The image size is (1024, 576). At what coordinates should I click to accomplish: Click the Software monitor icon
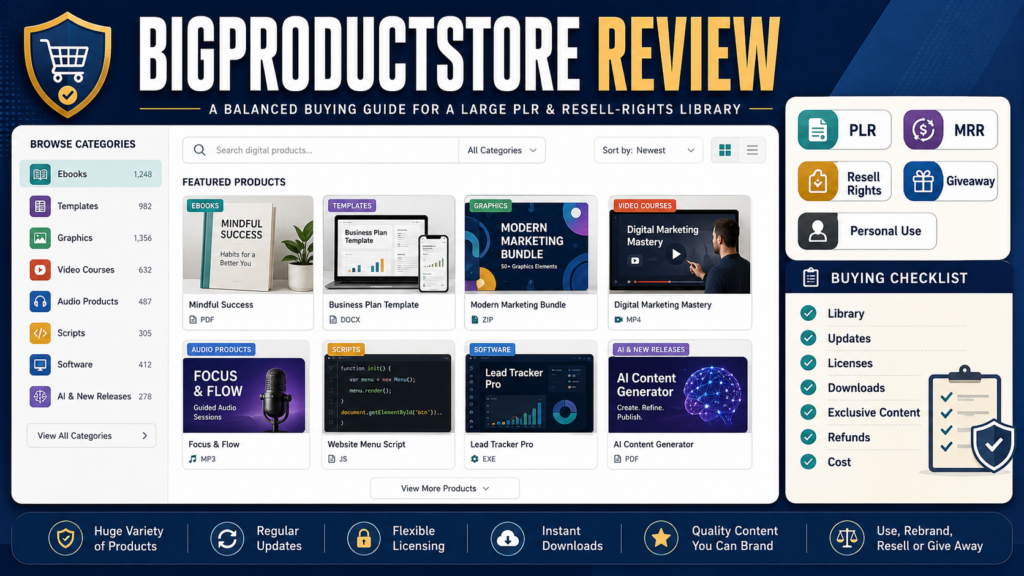click(x=40, y=365)
